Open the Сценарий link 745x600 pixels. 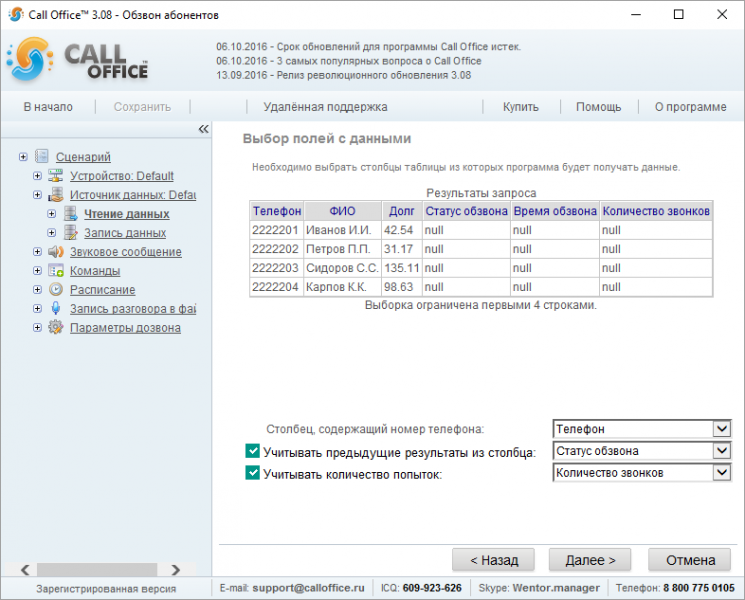[x=83, y=157]
